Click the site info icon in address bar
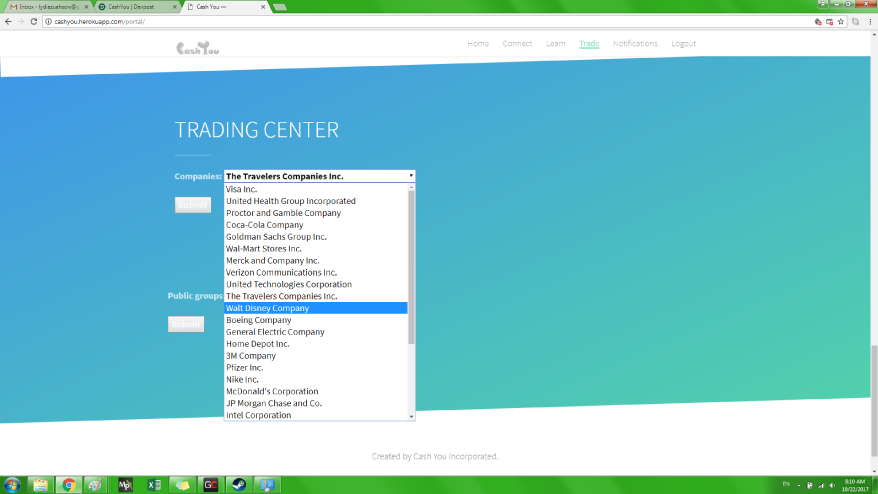This screenshot has height=494, width=878. (48, 21)
